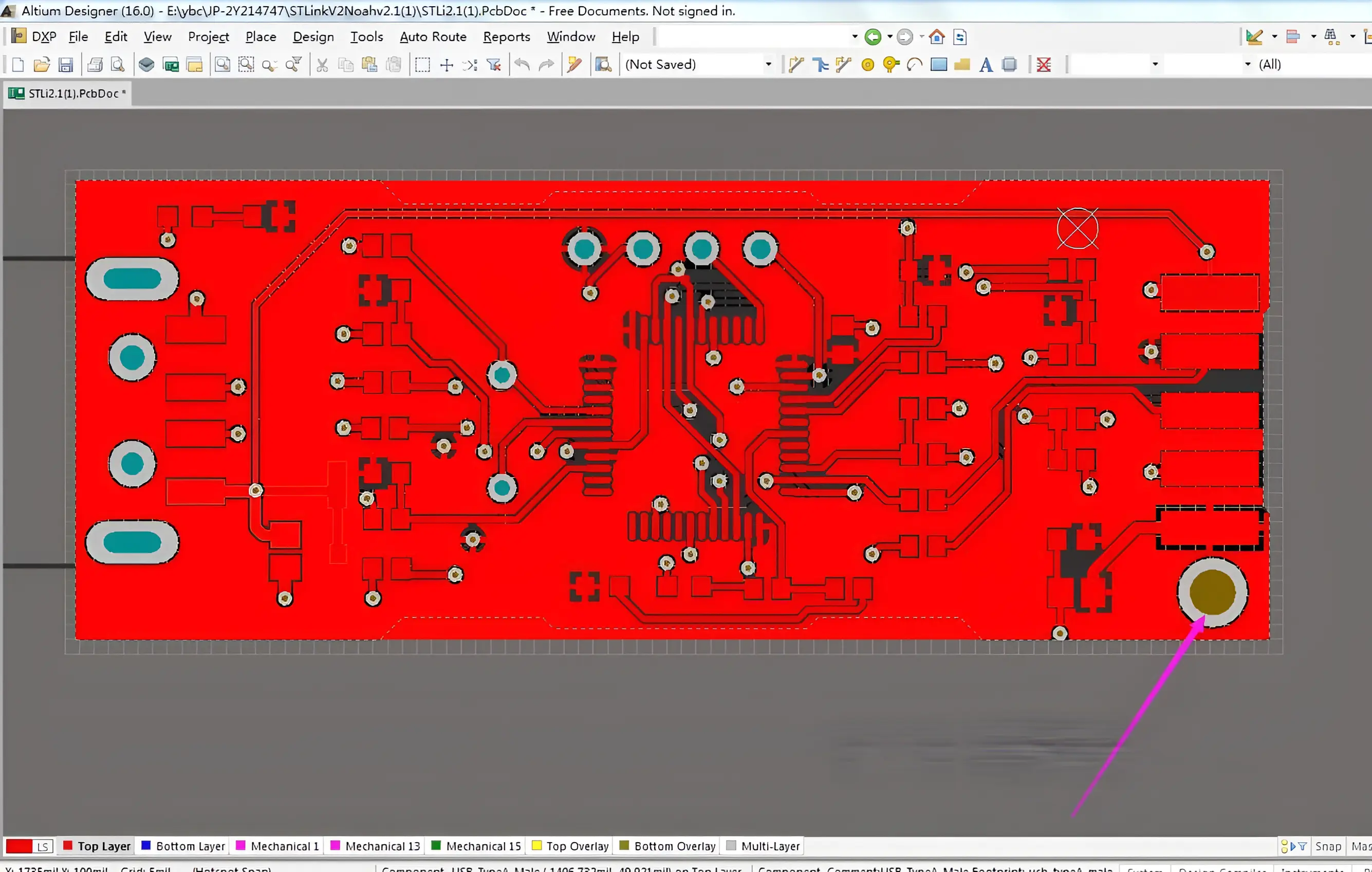The image size is (1372, 872).
Task: Open the dropdown arrow beside the green back button
Action: (x=889, y=37)
